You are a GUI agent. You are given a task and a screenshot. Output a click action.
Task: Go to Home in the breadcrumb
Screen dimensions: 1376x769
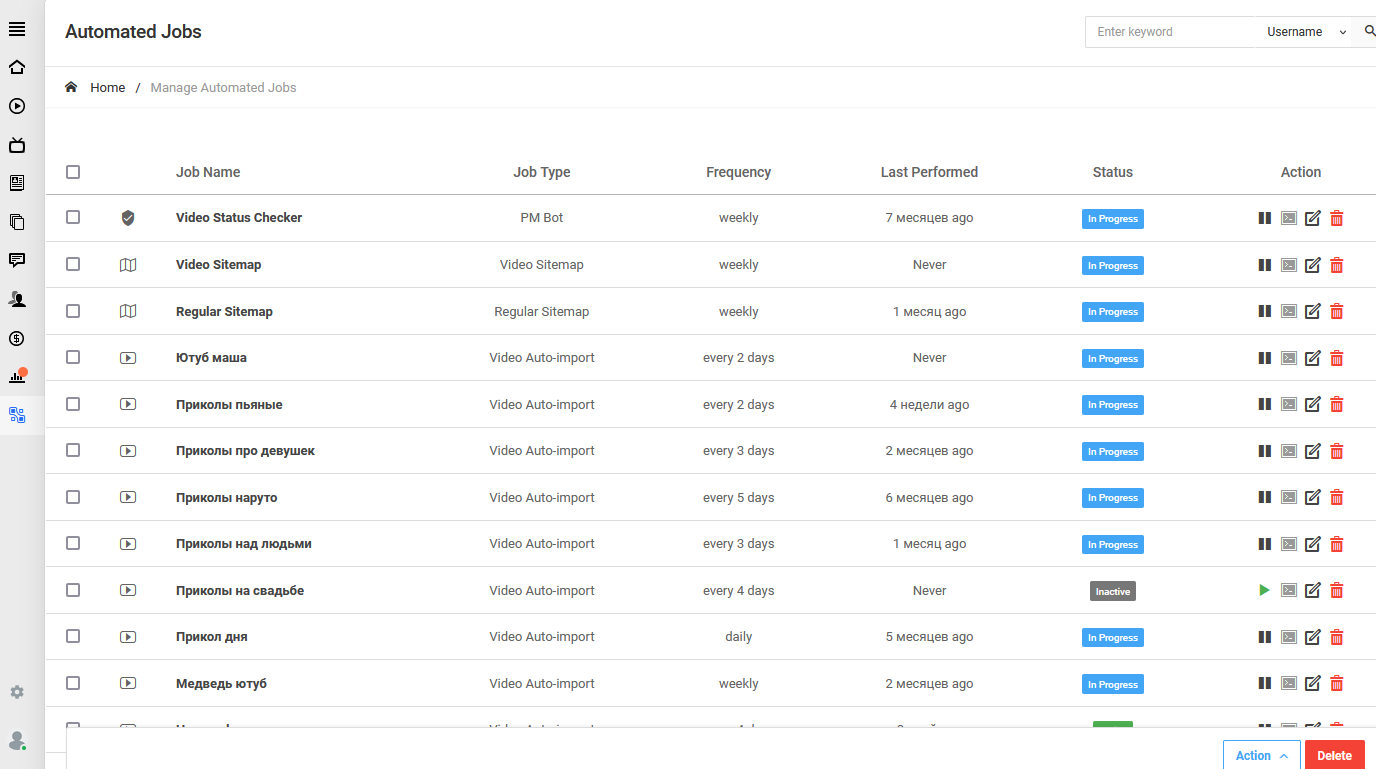(x=107, y=88)
